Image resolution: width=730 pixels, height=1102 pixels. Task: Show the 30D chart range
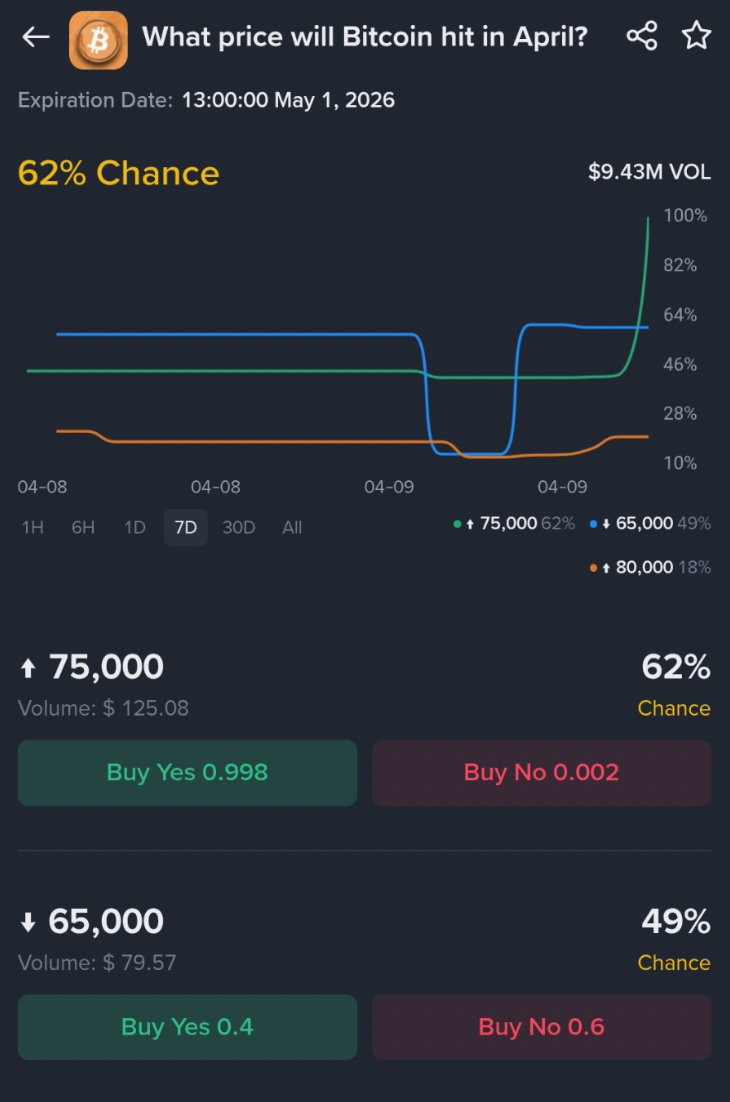[x=239, y=527]
